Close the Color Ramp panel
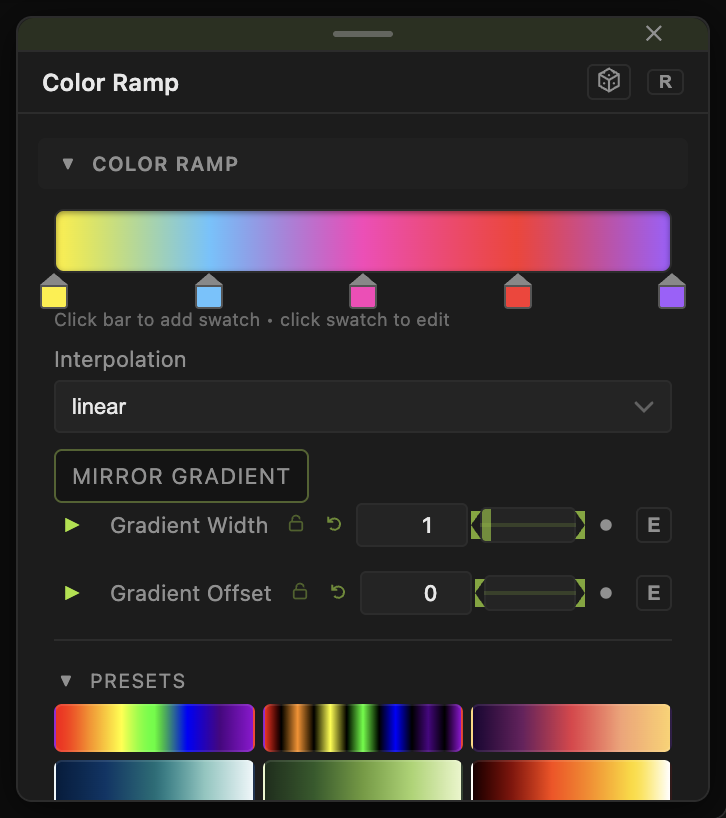 click(654, 33)
